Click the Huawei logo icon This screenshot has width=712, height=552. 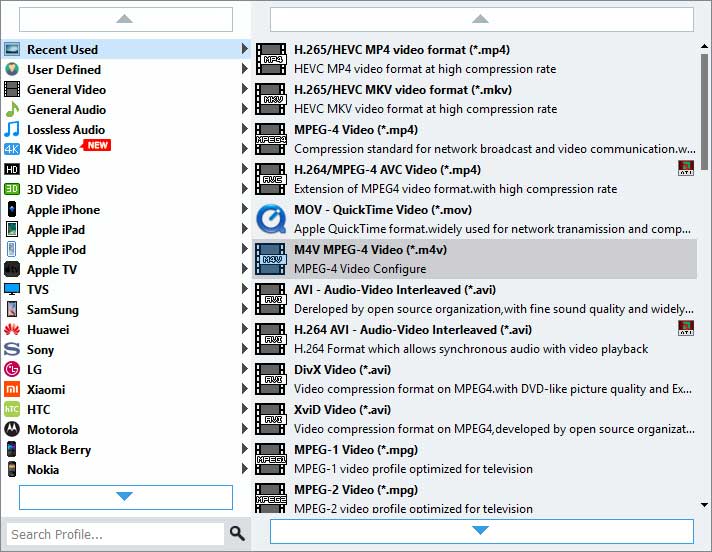click(12, 330)
